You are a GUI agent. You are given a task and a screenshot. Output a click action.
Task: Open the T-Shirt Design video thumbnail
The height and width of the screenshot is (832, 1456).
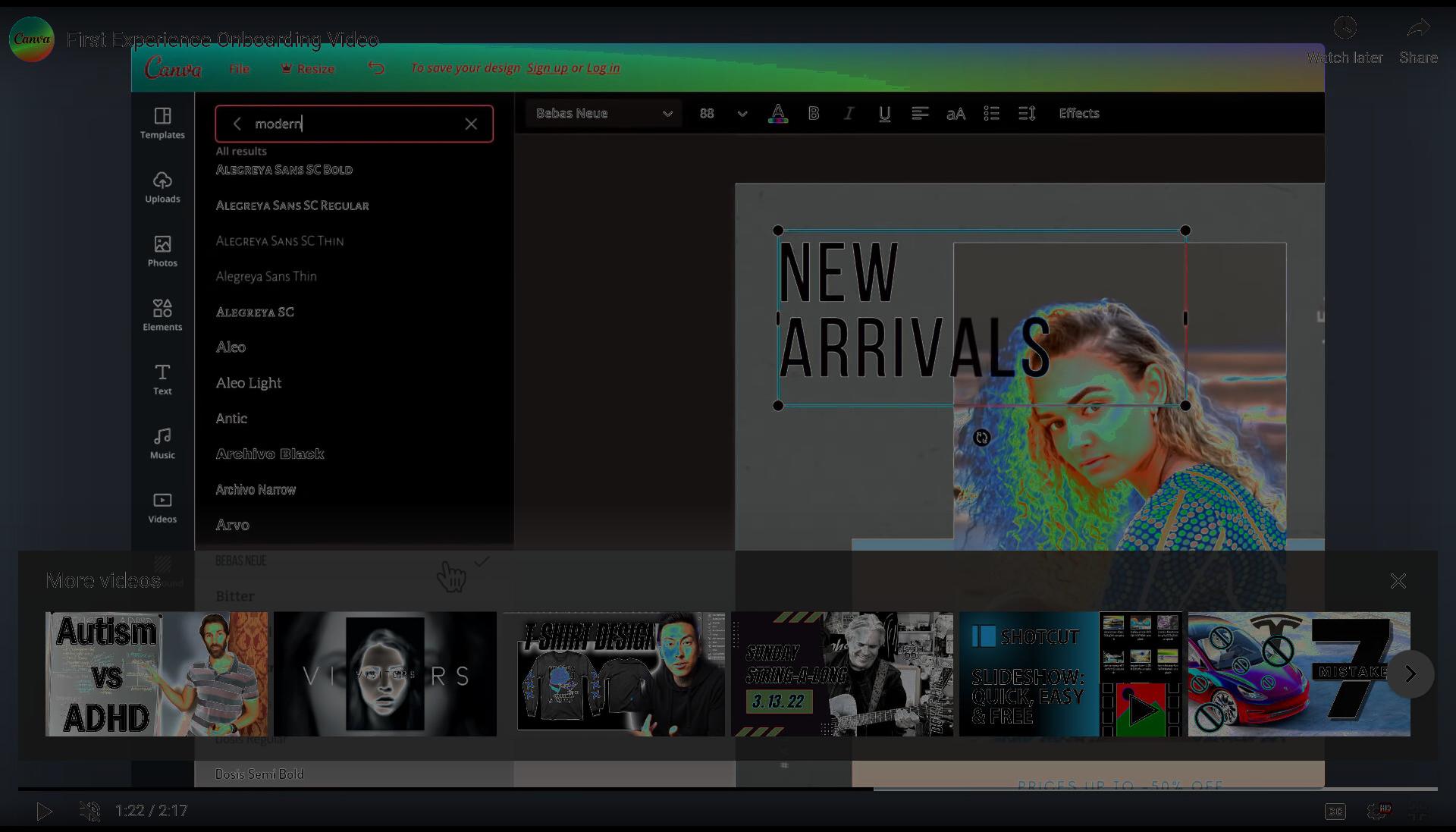613,674
